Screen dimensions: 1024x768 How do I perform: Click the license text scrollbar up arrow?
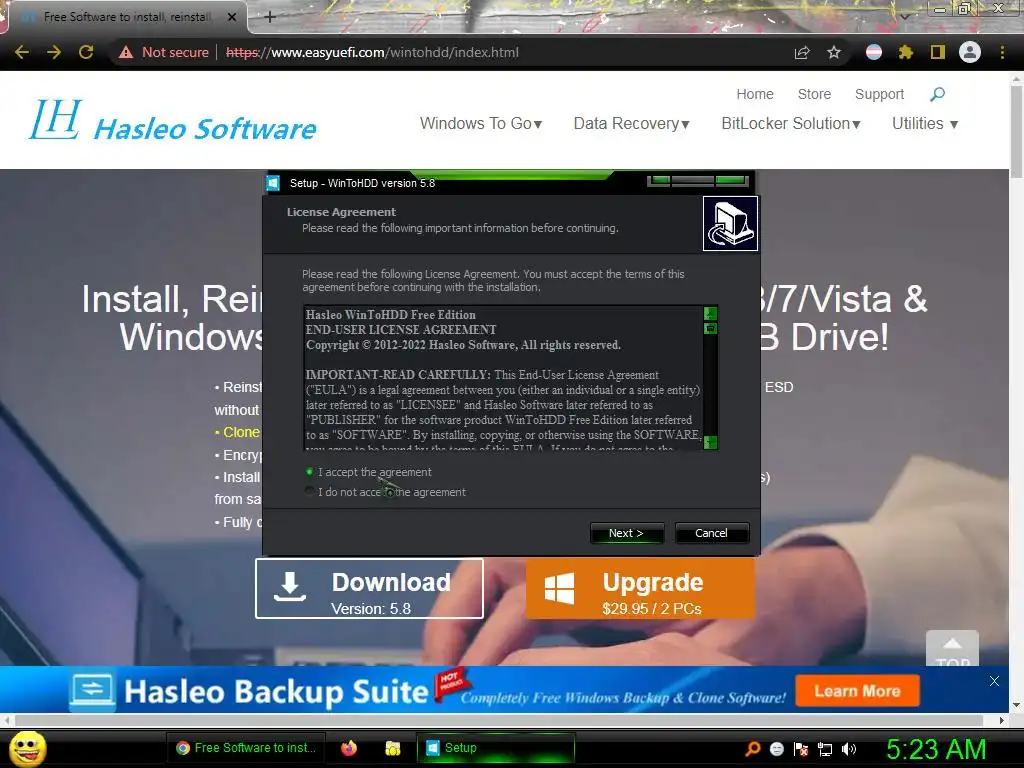click(x=711, y=313)
